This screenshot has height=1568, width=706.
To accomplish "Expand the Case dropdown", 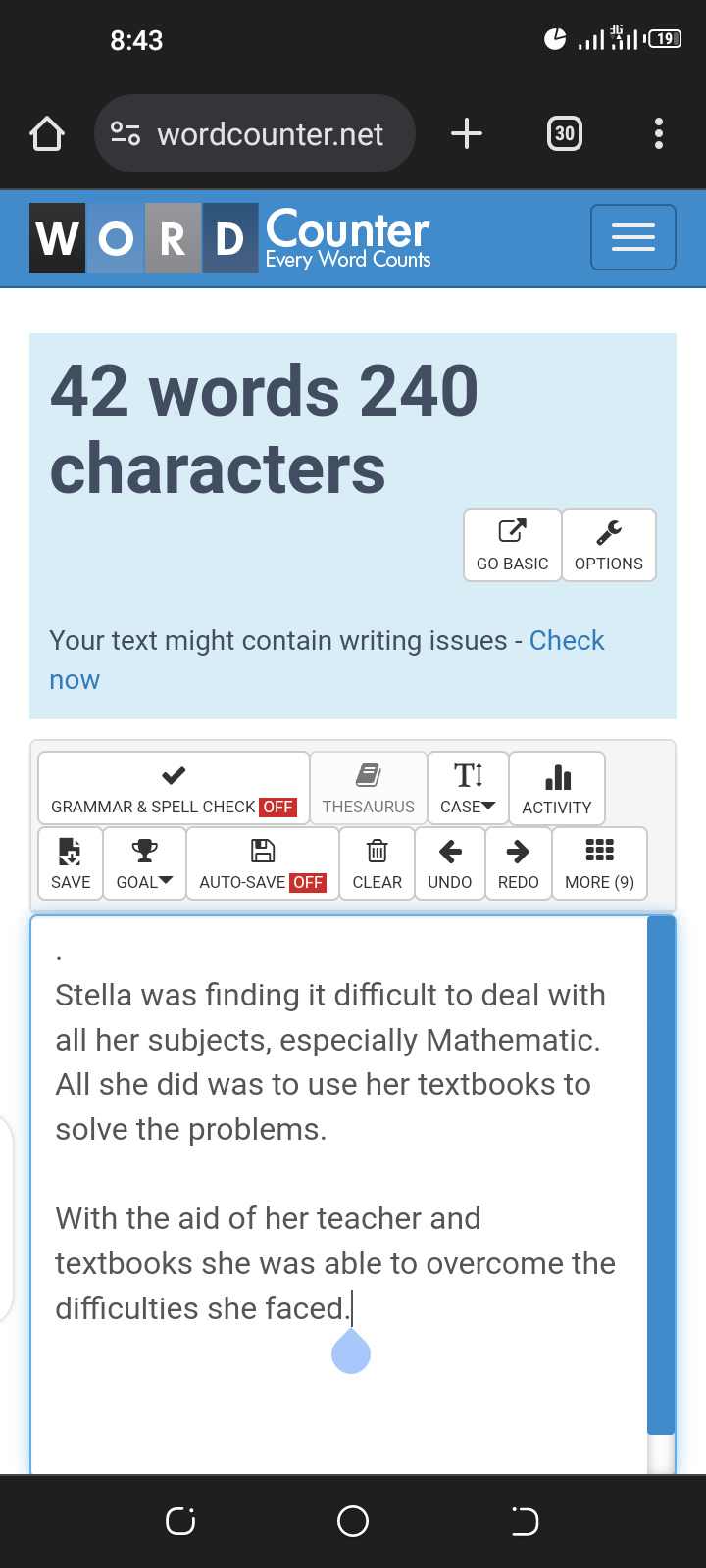I will 469,788.
